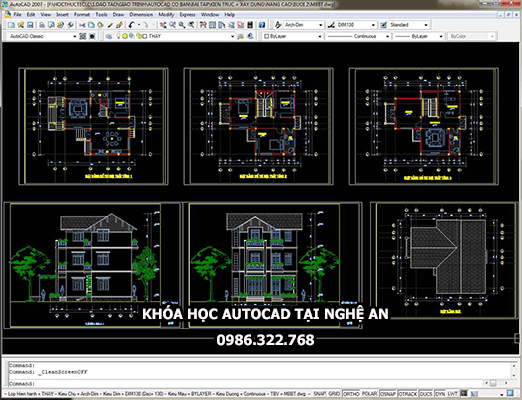Toggle ORTHO mode in status bar
This screenshot has width=522, height=400.
tap(351, 394)
